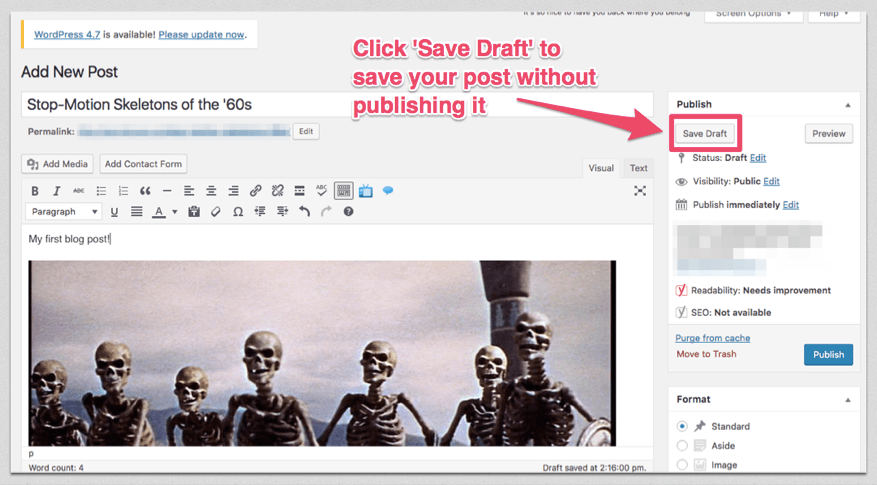Click the Readability: Needs improvement text
The image size is (877, 485).
[761, 290]
